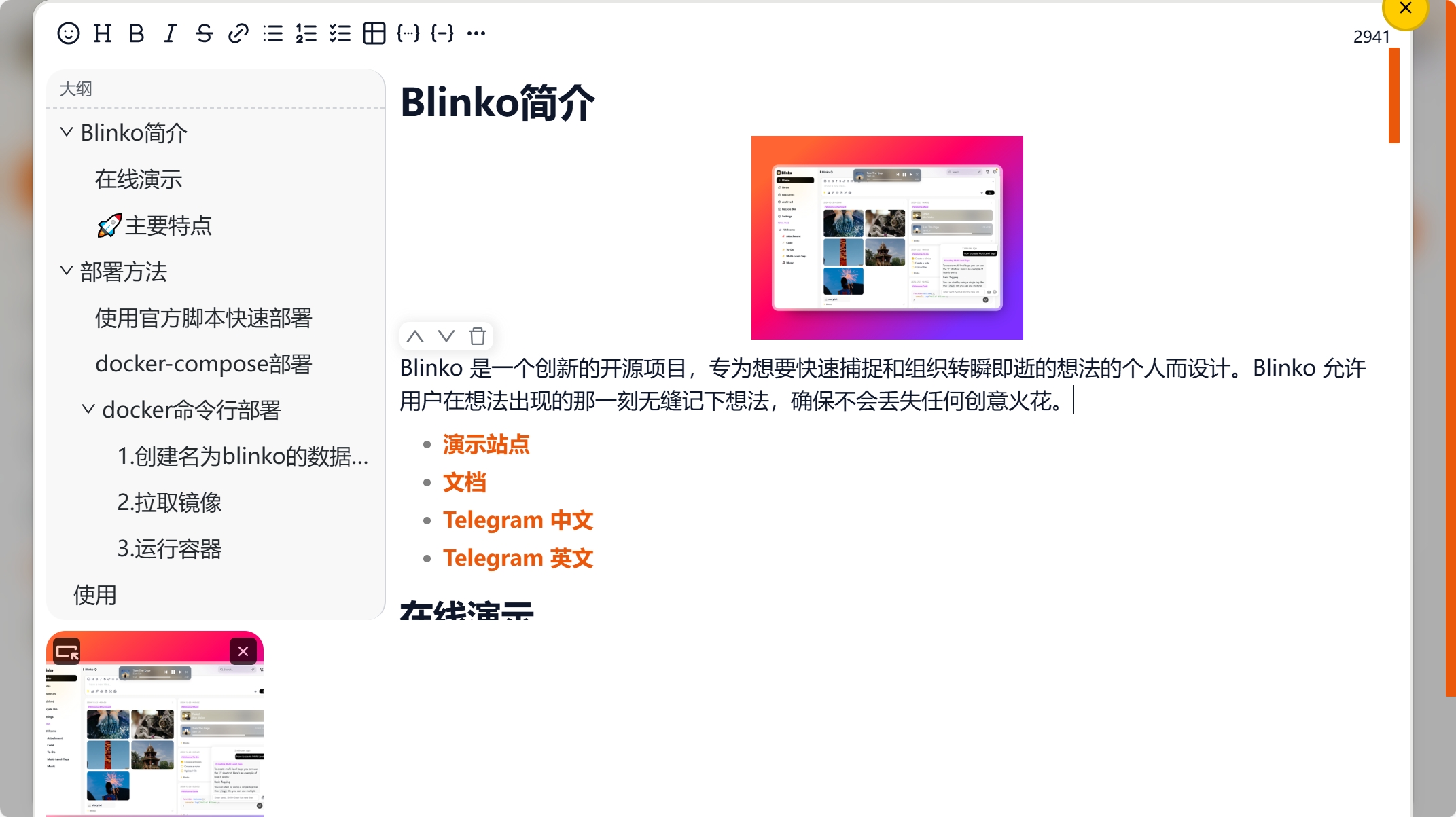
Task: Open the Telegram 中文 link
Action: pos(518,520)
